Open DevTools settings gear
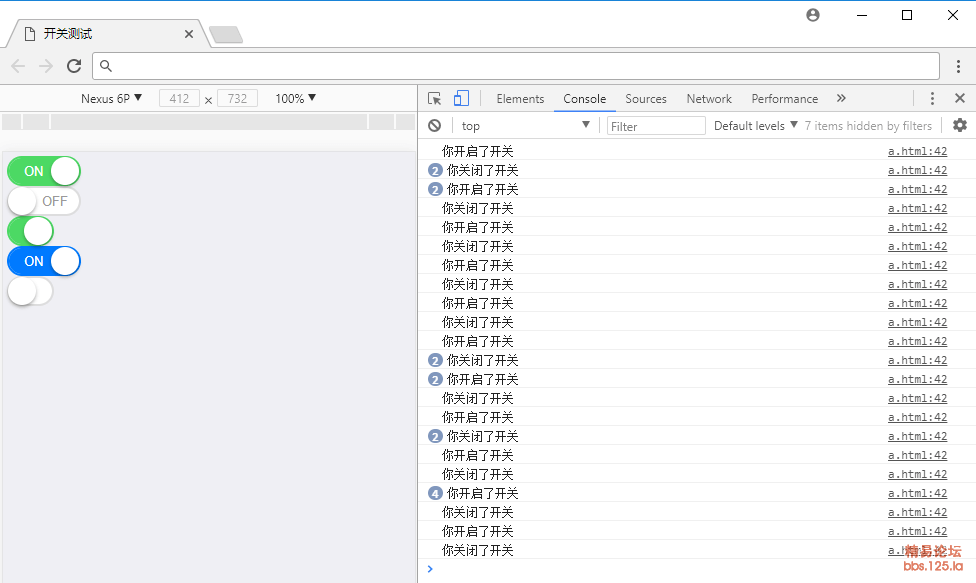 959,125
